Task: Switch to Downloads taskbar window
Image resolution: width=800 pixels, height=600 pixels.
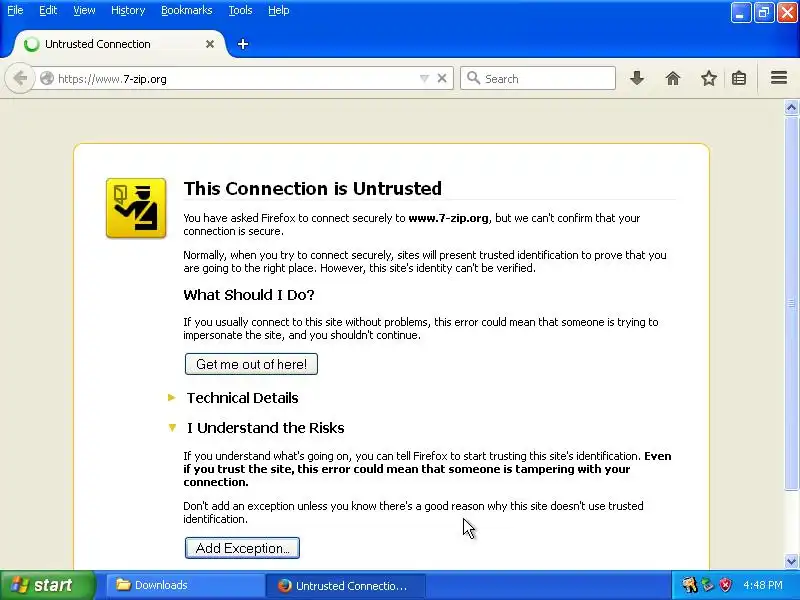Action: coord(184,585)
